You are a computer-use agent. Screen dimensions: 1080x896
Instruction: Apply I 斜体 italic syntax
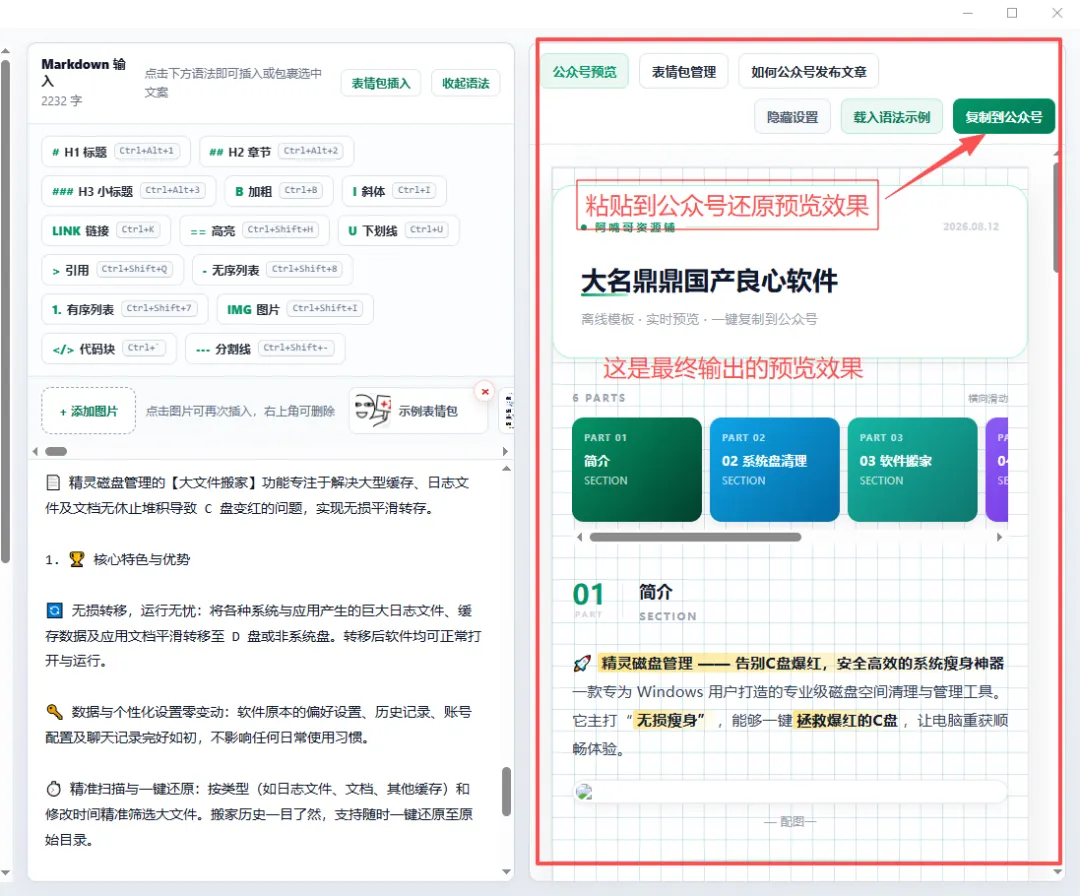point(394,191)
